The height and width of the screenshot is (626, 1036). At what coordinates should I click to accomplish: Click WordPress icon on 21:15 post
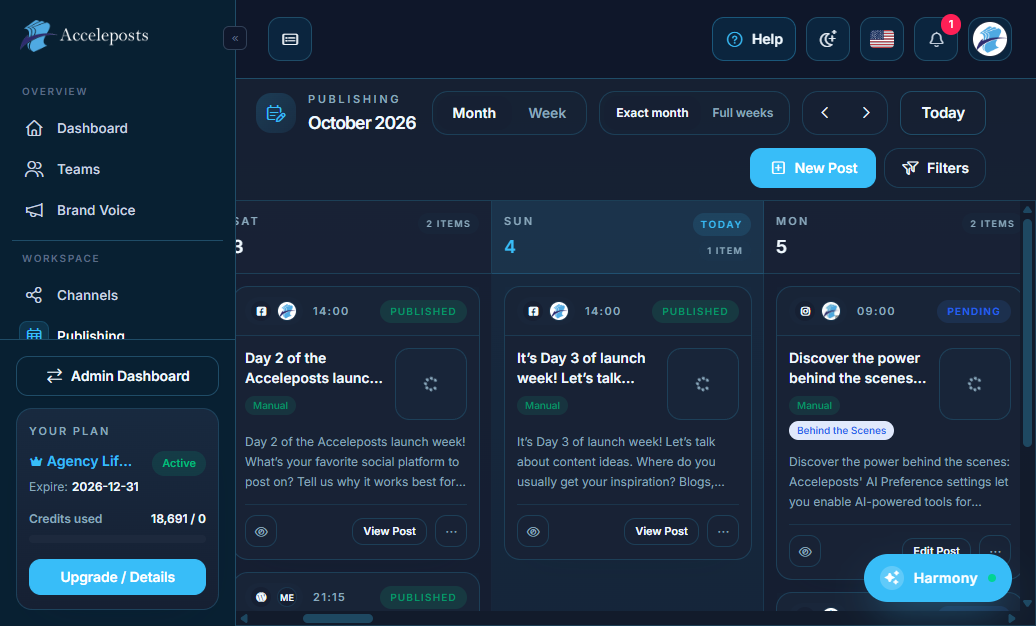click(x=262, y=597)
